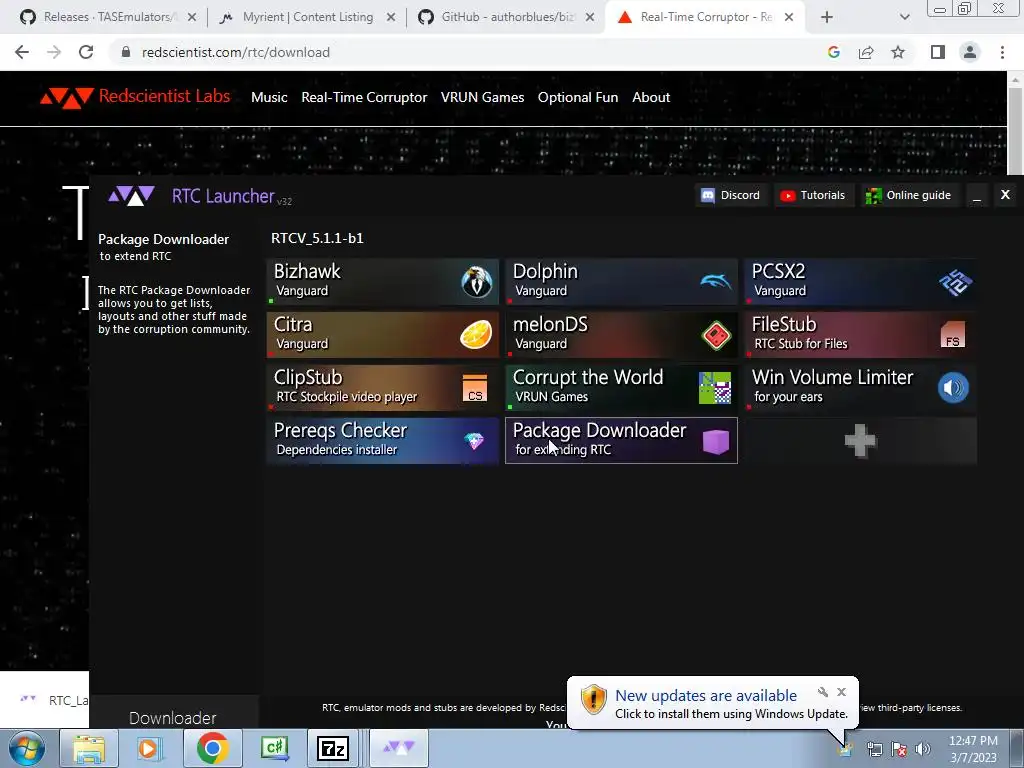Open the PCSX2 Vanguard tile
Viewport: 1024px width, 768px height.
860,281
